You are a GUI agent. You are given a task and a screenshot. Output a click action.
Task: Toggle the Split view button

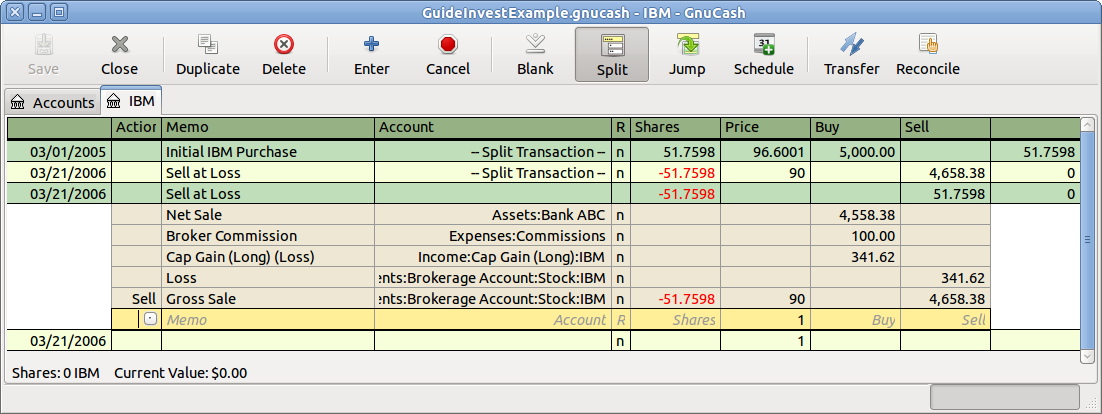point(611,54)
